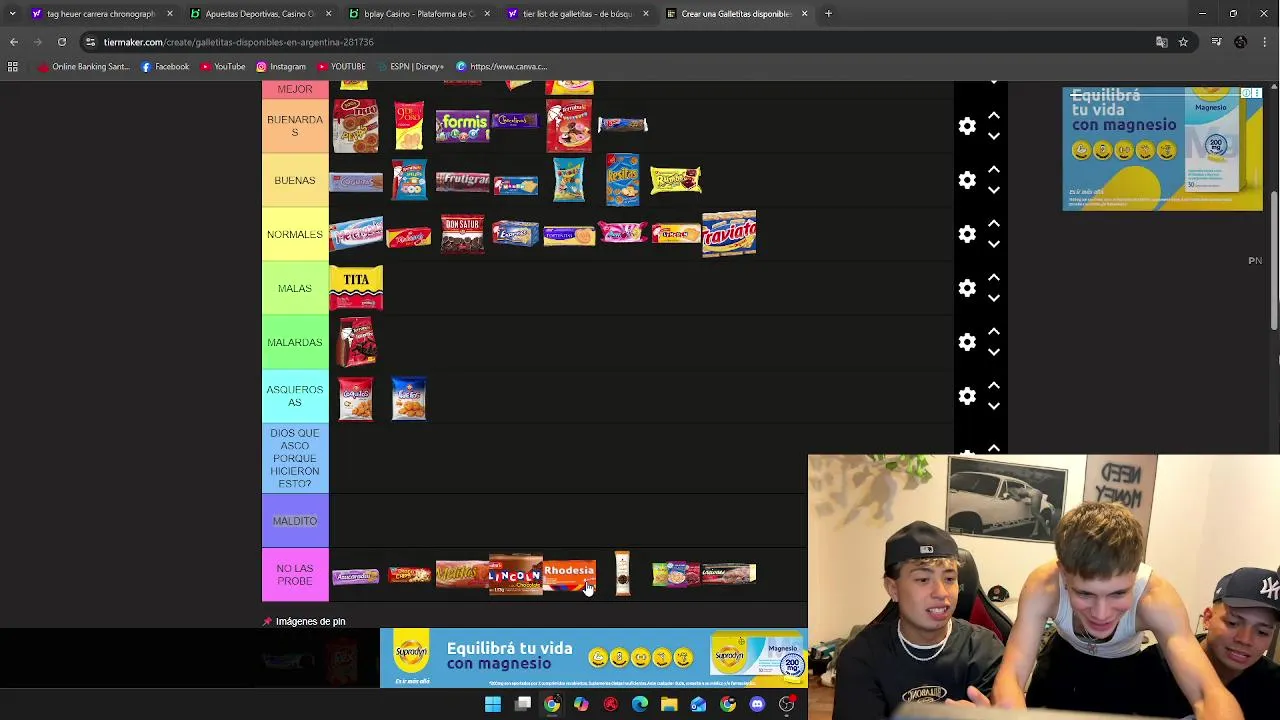Image resolution: width=1280 pixels, height=720 pixels.
Task: Close the bplay Casino tab
Action: pyautogui.click(x=487, y=14)
